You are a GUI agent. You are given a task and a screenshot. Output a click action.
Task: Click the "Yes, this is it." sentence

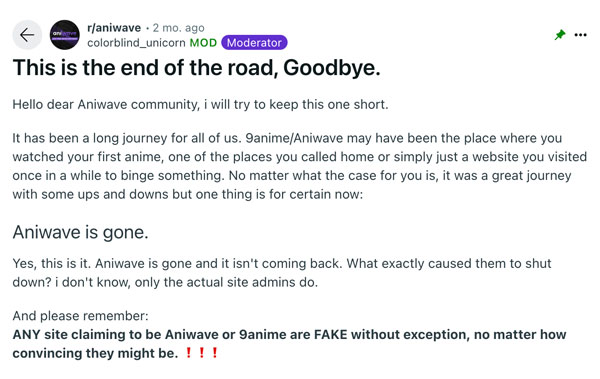pyautogui.click(x=52, y=263)
